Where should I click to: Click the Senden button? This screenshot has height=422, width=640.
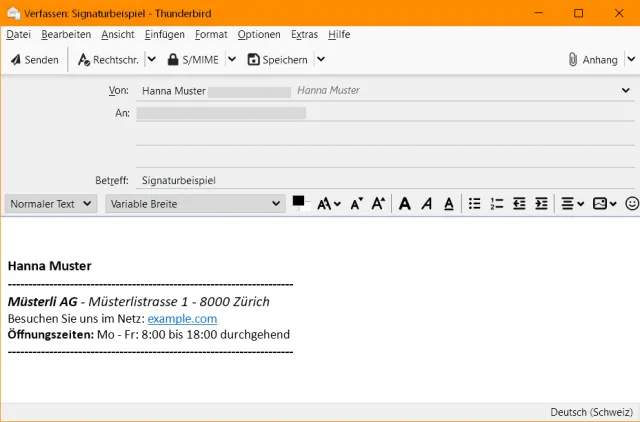point(34,60)
